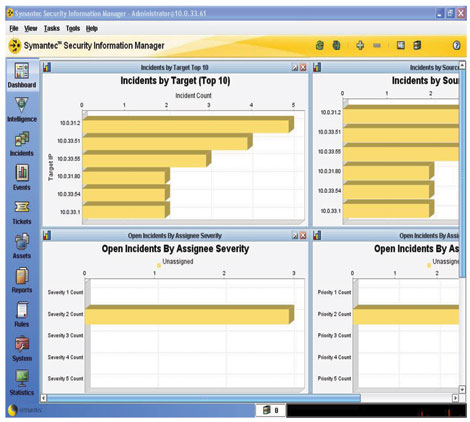Image resolution: width=470 pixels, height=422 pixels.
Task: Click the Severity 2 Count bar
Action: tap(189, 314)
